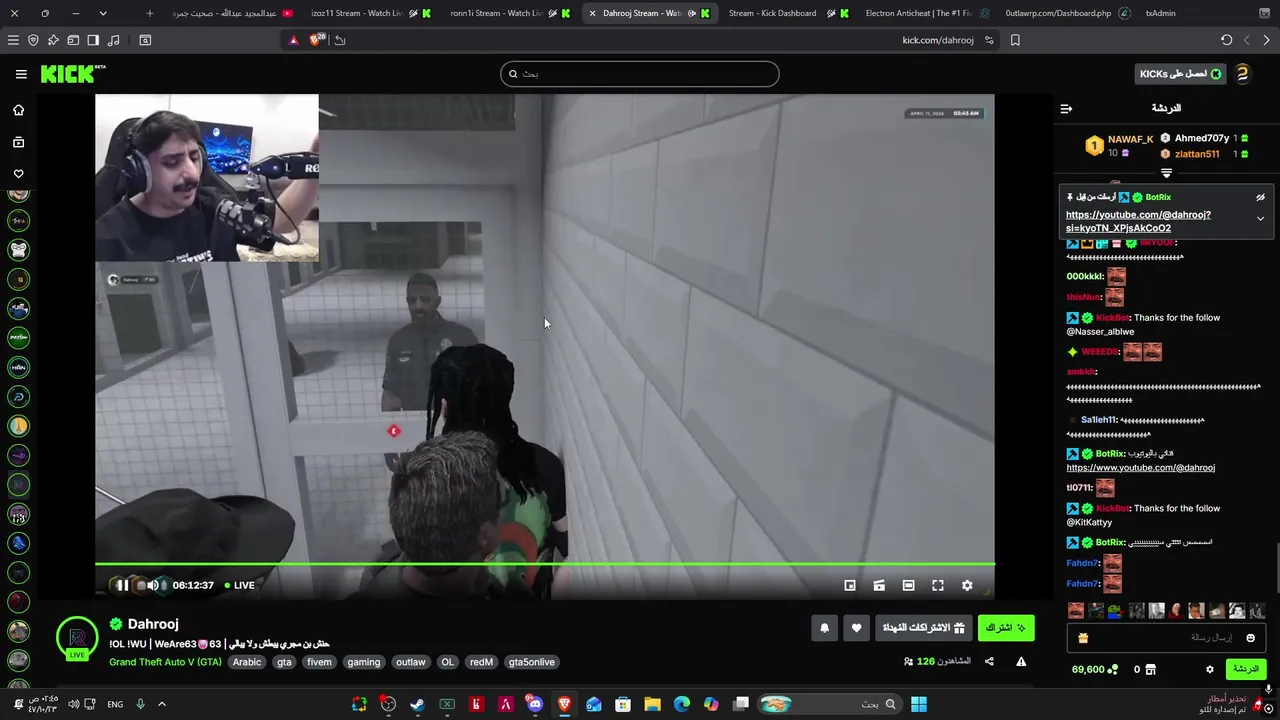Open chat settings gear
This screenshot has width=1280, height=720.
(1209, 669)
